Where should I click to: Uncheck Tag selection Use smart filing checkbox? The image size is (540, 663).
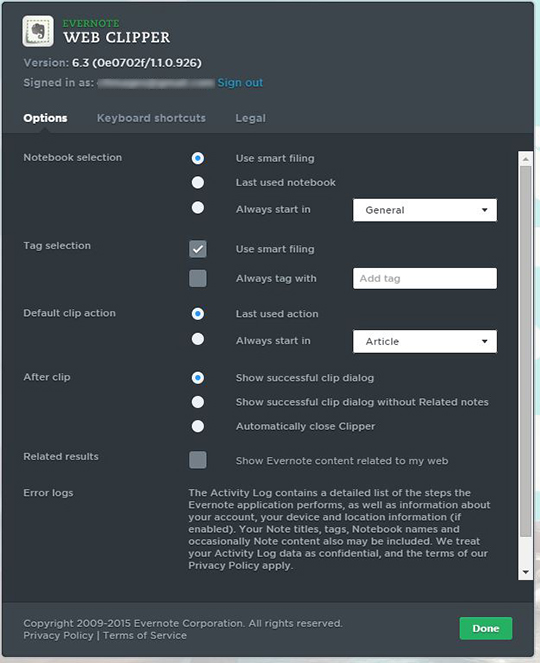[197, 249]
